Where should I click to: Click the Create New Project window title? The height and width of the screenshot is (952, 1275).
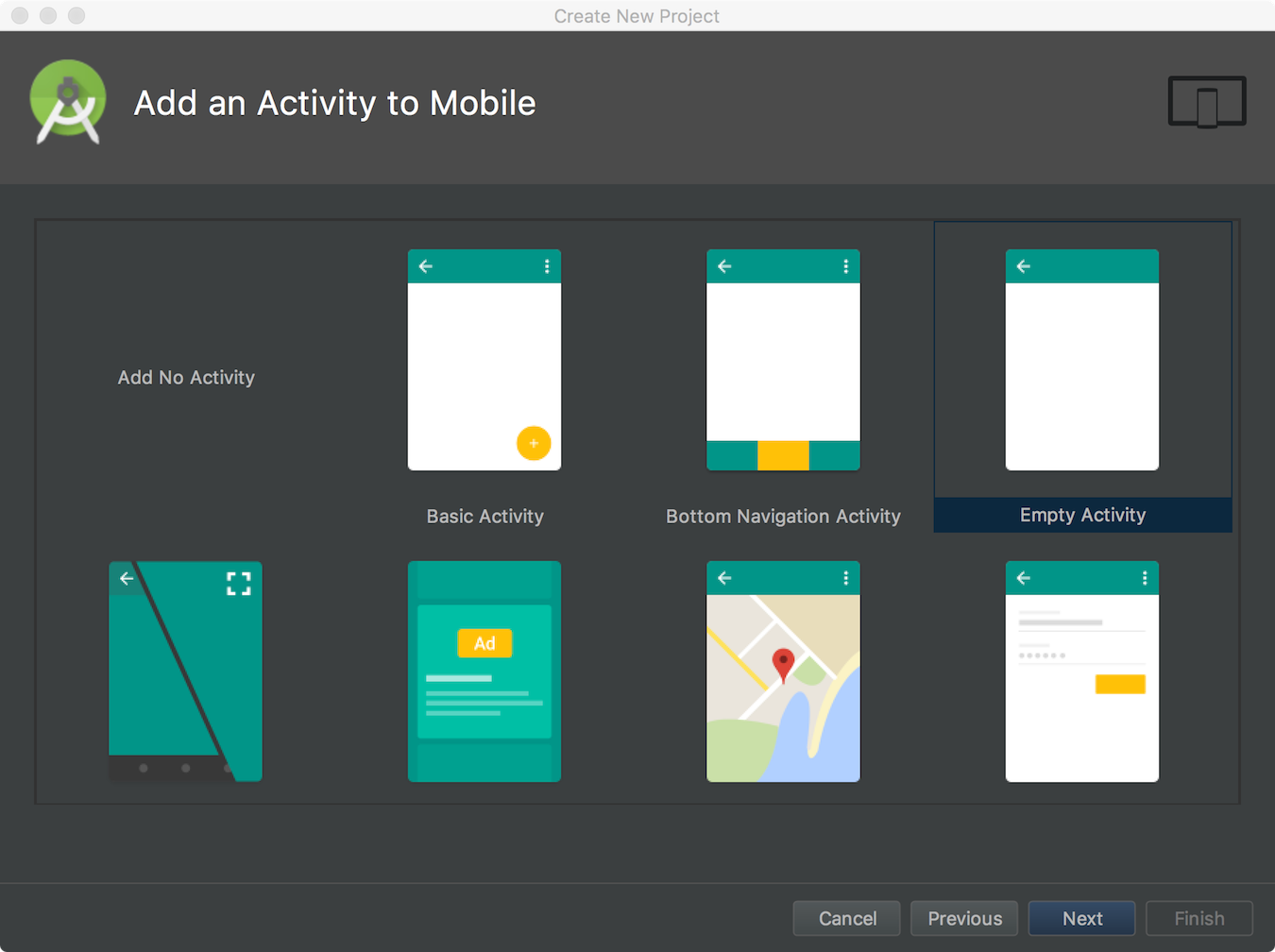pos(637,16)
